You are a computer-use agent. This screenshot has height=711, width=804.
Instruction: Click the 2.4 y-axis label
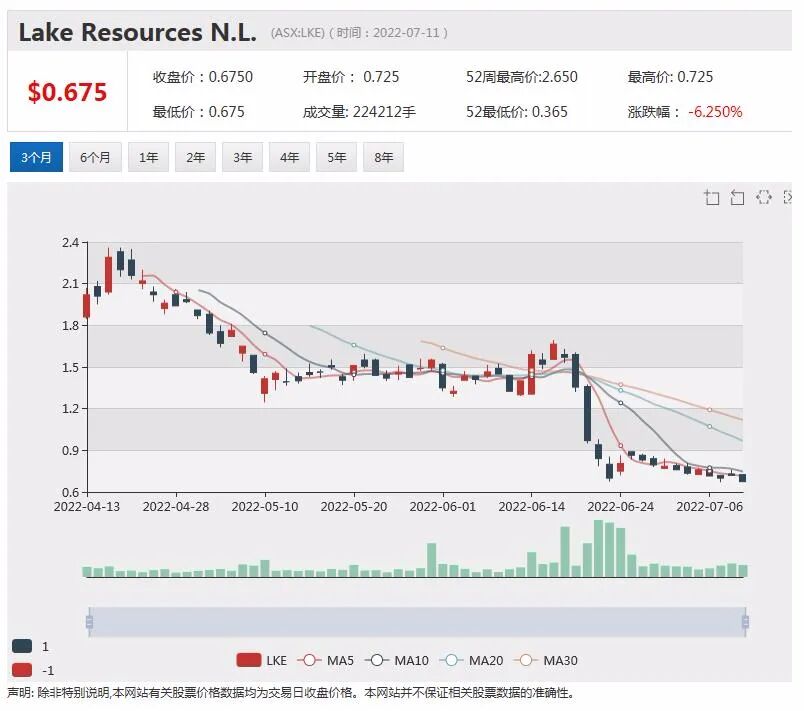(x=70, y=242)
